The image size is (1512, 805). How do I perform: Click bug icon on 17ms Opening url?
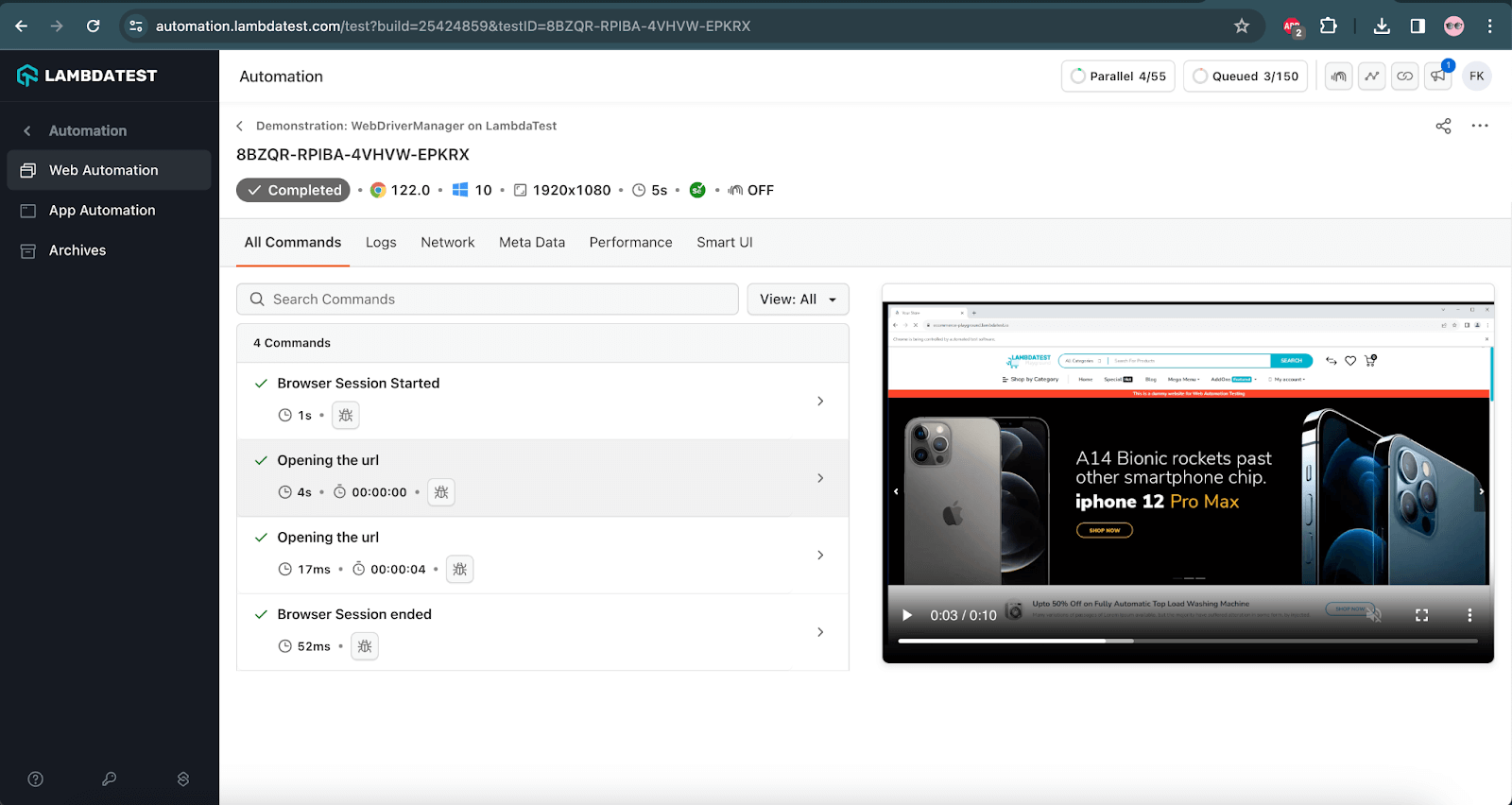tap(459, 569)
